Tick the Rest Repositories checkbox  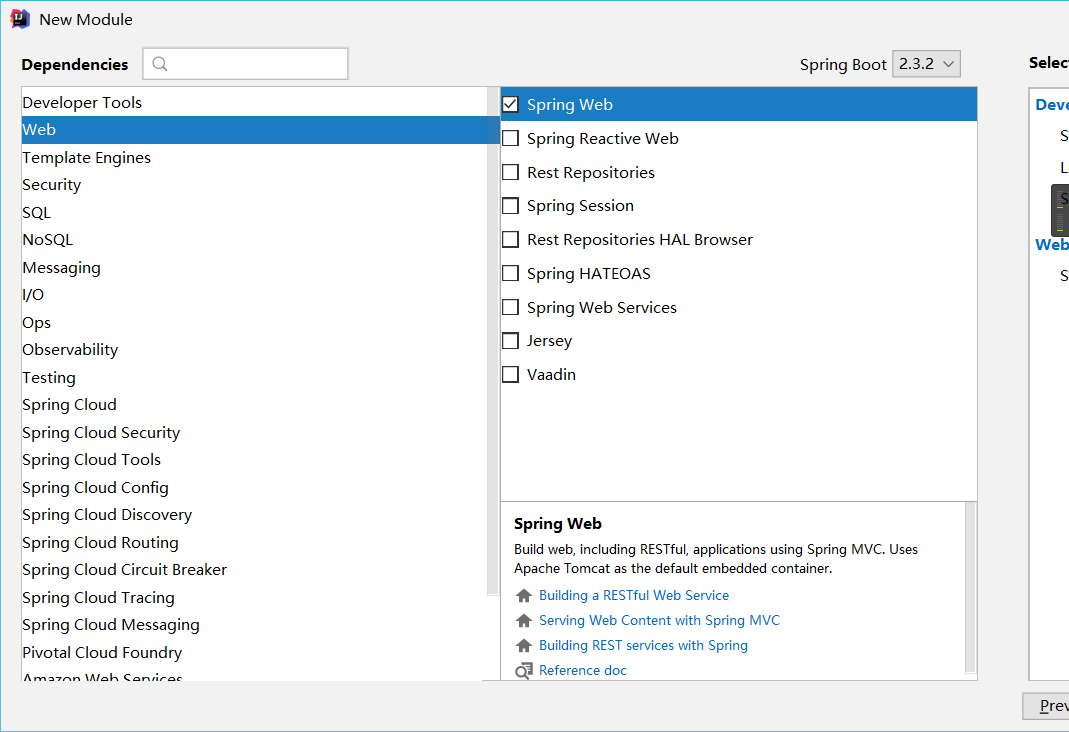[511, 172]
